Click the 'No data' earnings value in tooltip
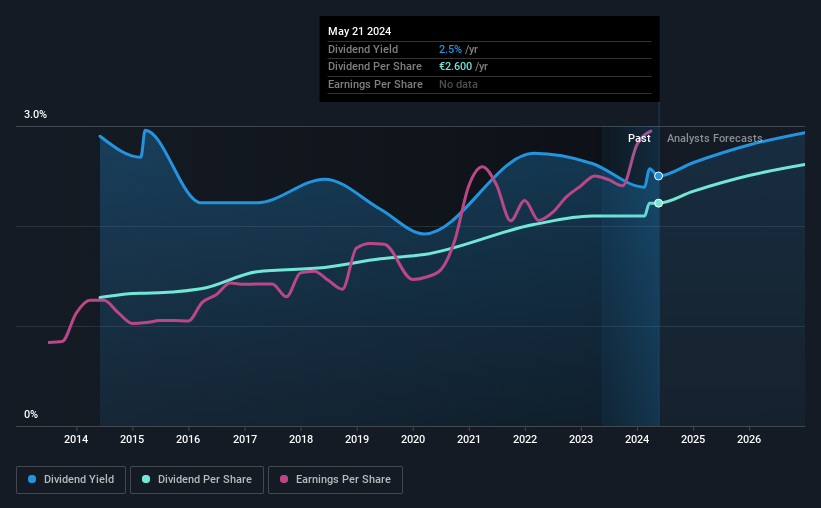This screenshot has height=508, width=821. tap(458, 84)
